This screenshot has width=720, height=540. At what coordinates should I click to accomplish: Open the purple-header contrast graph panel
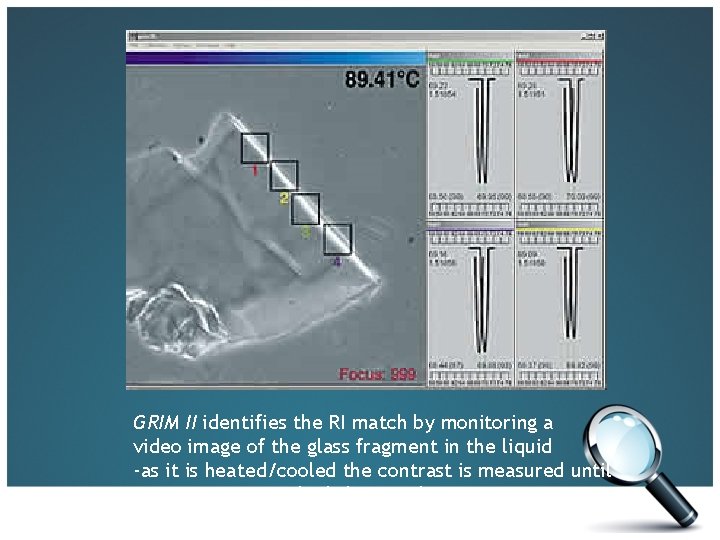[470, 304]
